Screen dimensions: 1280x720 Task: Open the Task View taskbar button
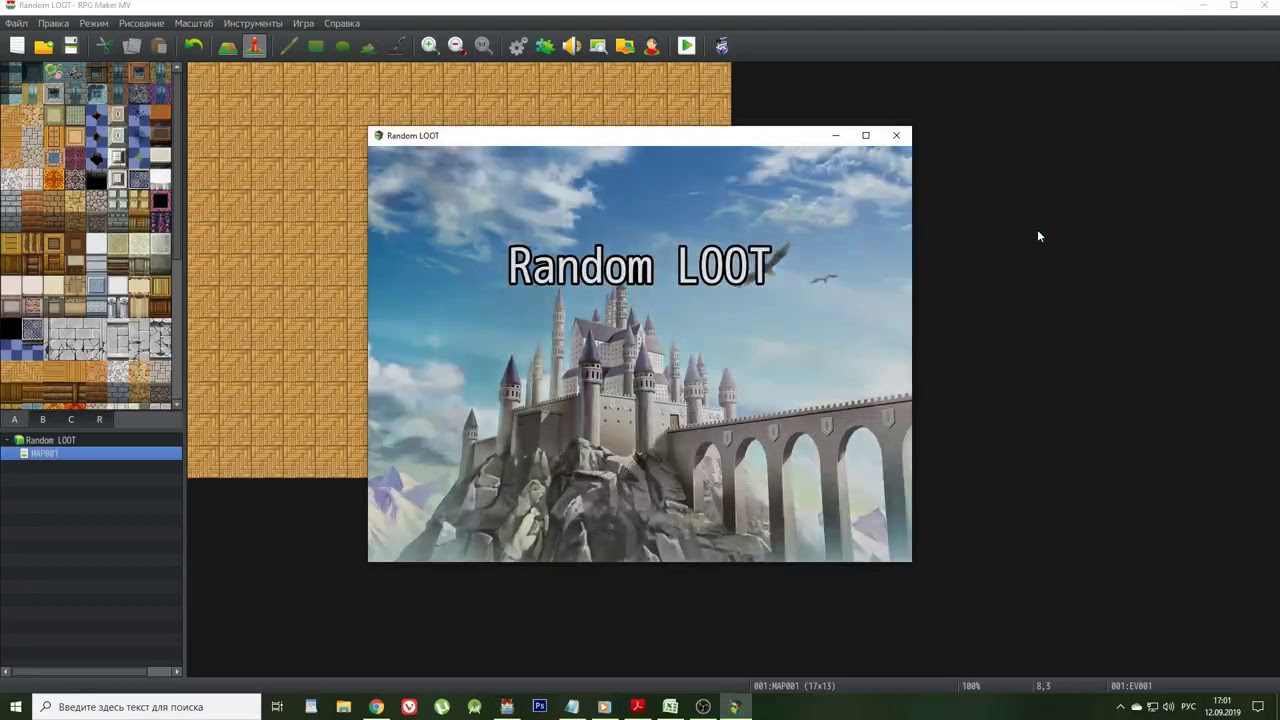coord(277,707)
